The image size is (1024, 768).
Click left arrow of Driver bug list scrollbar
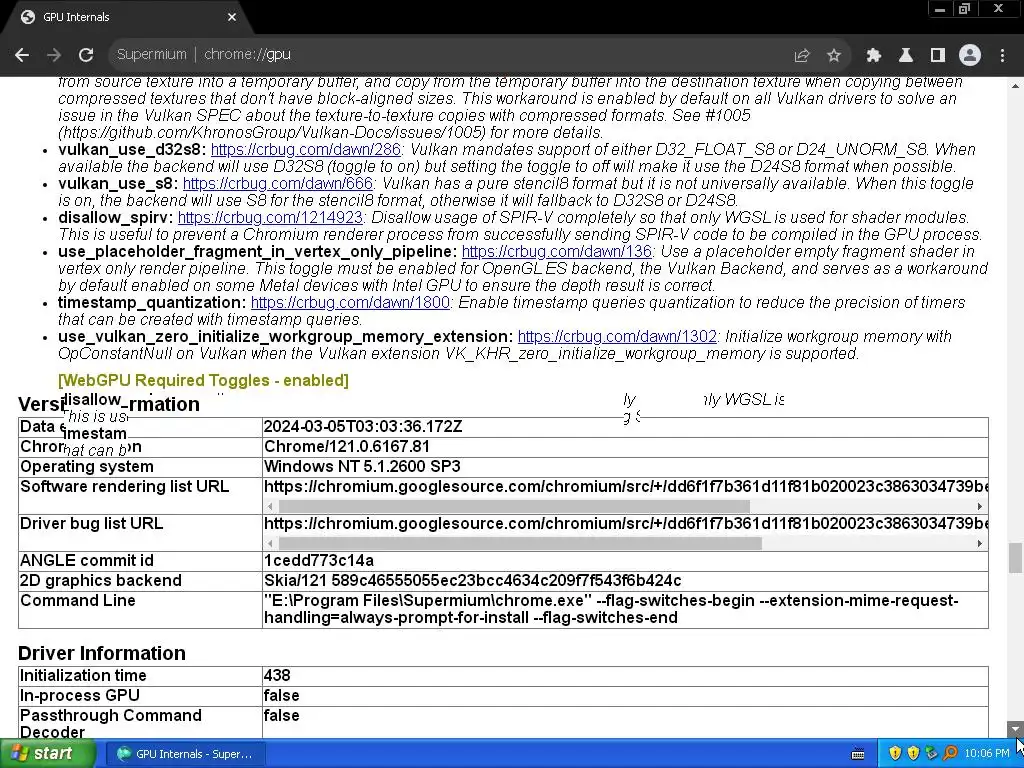[x=270, y=543]
